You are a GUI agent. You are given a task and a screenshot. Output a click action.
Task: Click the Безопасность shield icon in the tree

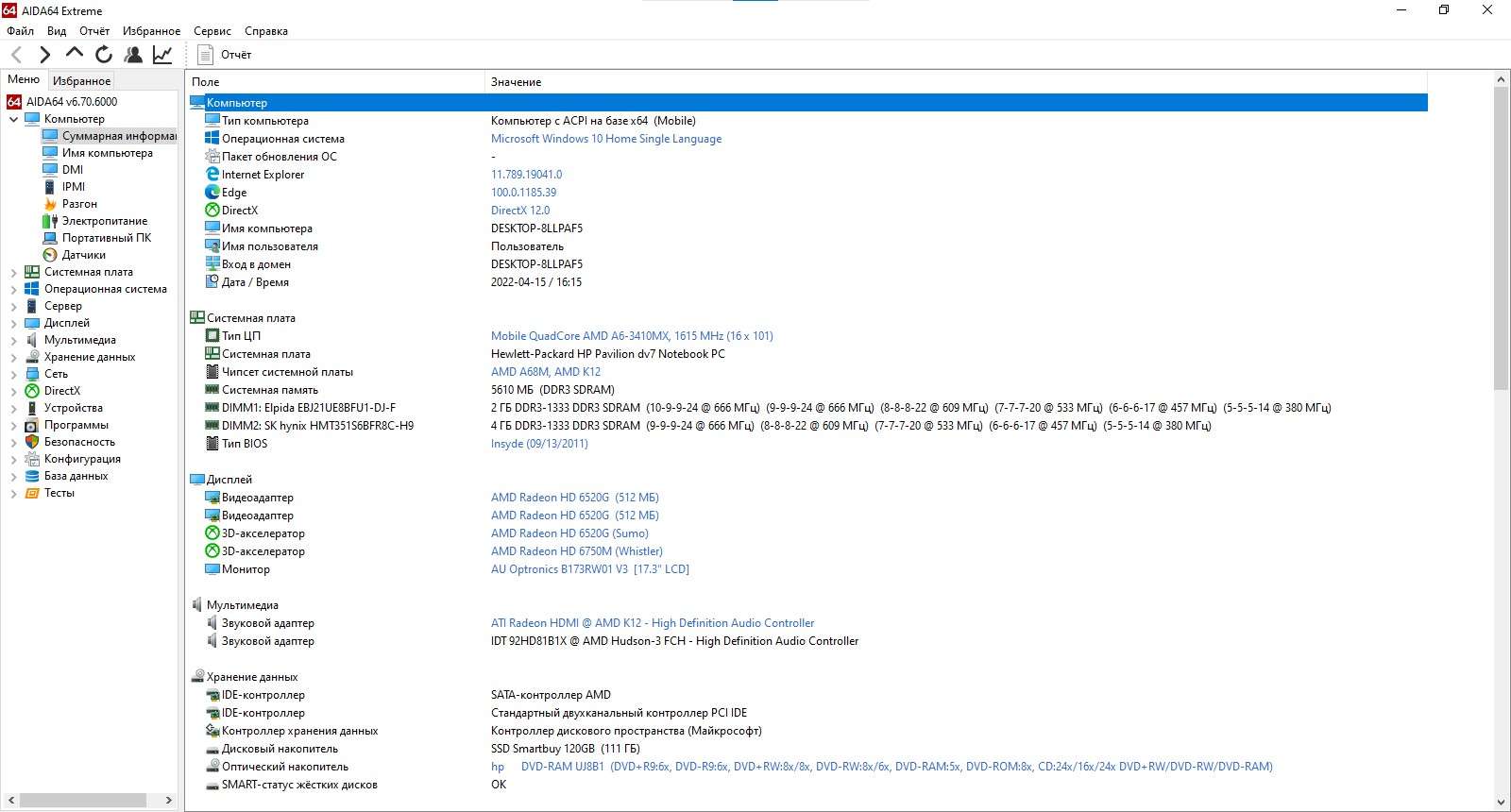coord(32,442)
